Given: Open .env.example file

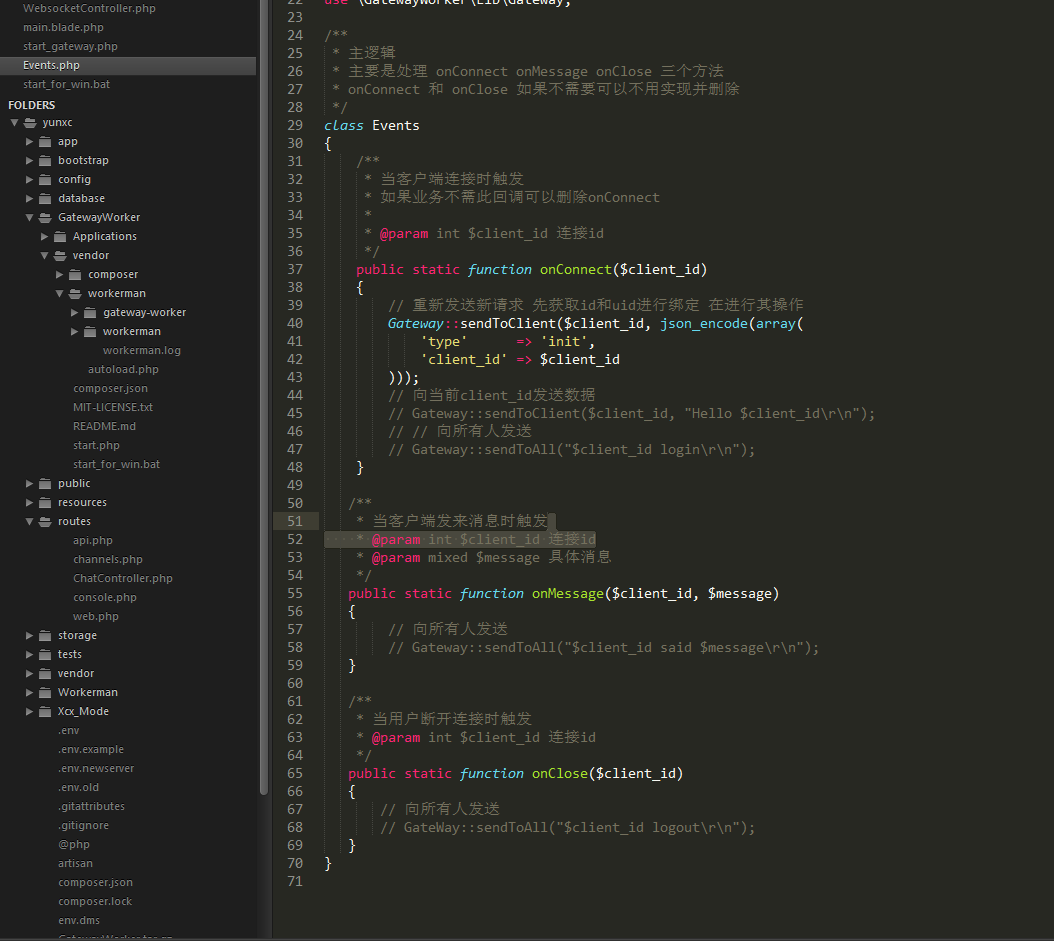Looking at the screenshot, I should [x=91, y=749].
